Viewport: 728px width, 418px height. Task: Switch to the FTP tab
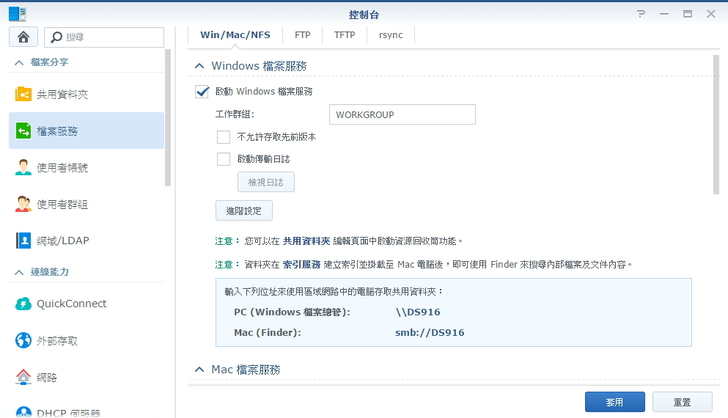(302, 35)
